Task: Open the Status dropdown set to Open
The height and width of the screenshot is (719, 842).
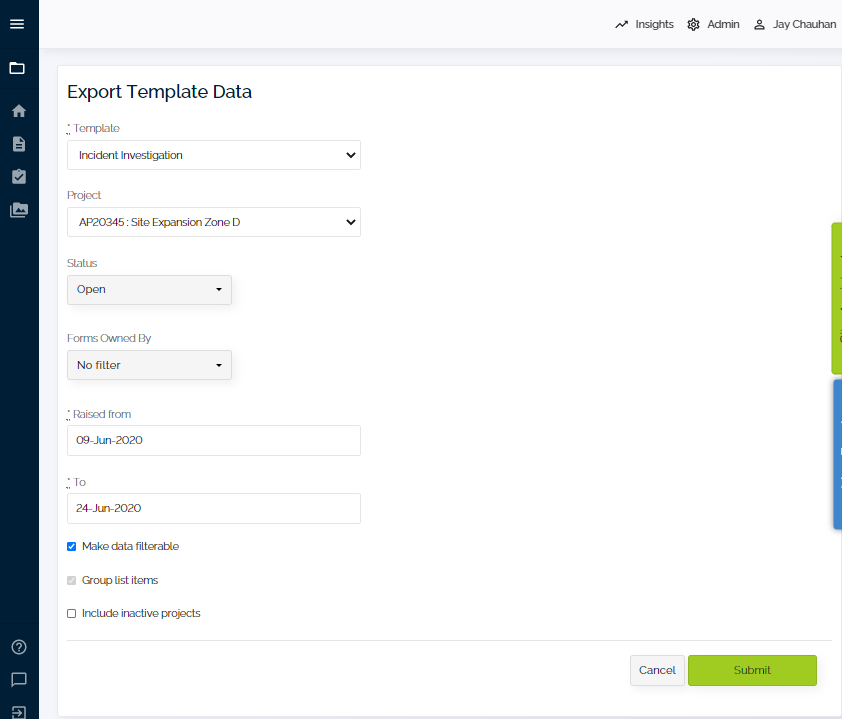Action: click(x=149, y=290)
